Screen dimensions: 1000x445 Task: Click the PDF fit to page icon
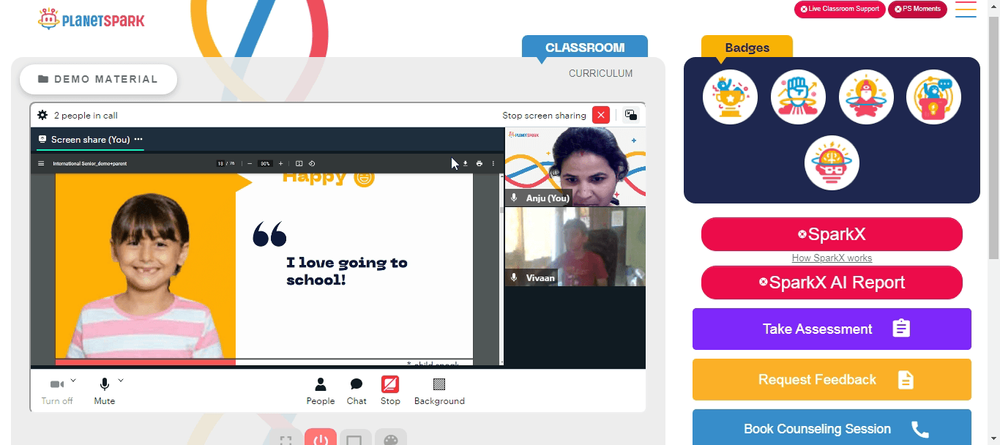point(299,163)
